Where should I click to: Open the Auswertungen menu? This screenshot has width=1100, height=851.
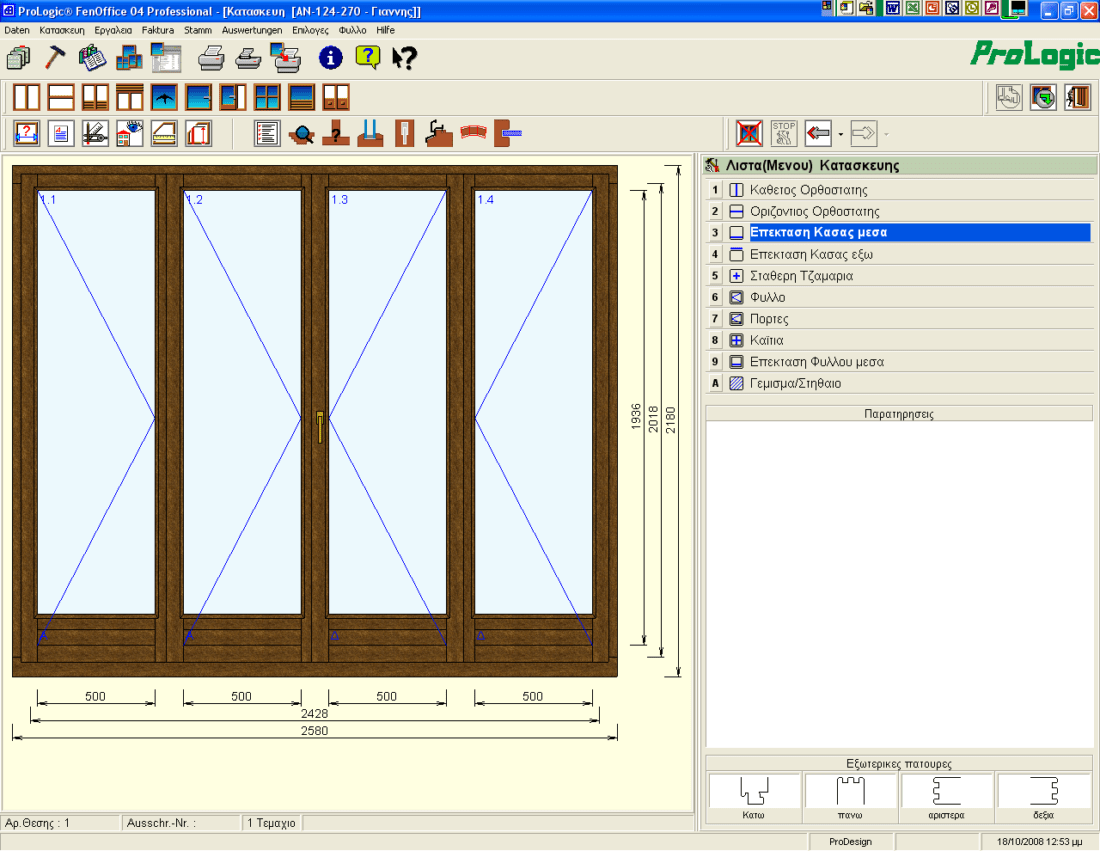tap(252, 30)
